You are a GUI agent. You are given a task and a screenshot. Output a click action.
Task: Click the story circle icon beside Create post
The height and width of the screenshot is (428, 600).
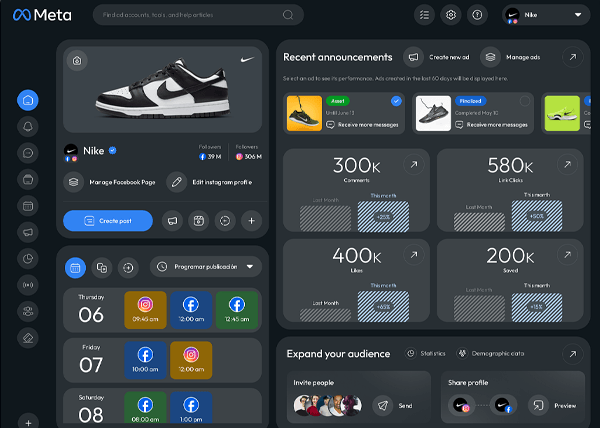coord(225,221)
